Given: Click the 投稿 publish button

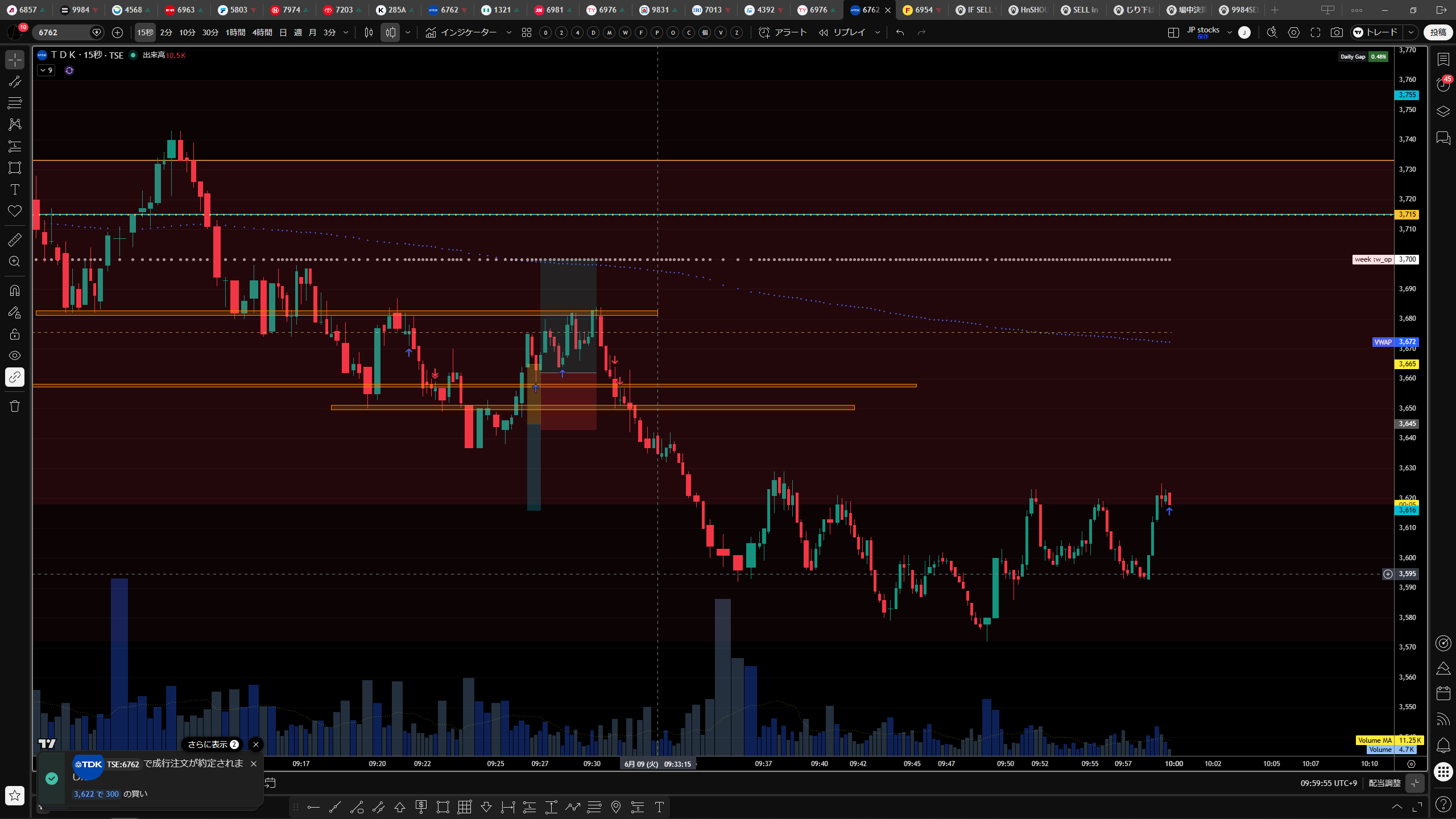Looking at the screenshot, I should (x=1438, y=32).
